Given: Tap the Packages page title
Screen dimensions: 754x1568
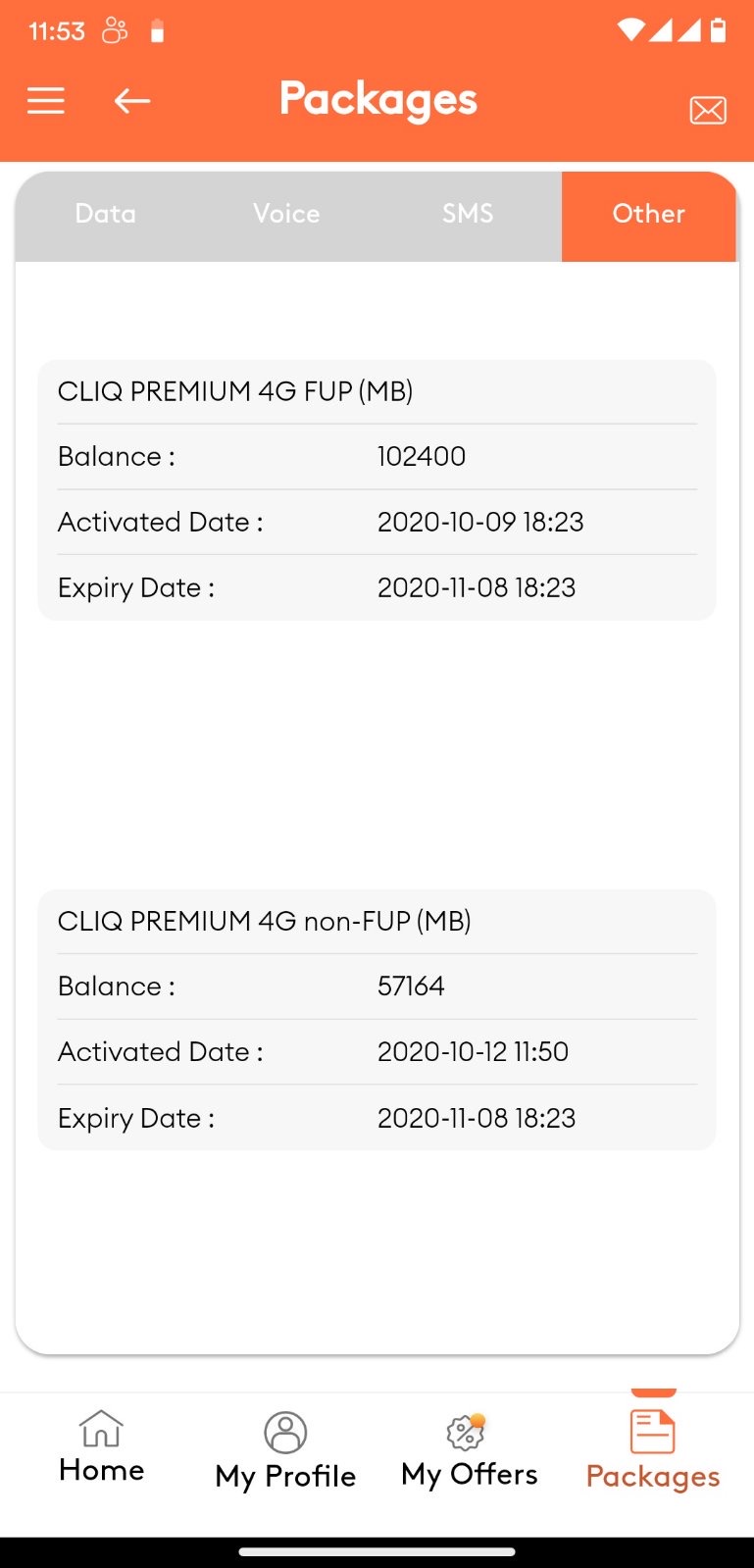Looking at the screenshot, I should 378,100.
